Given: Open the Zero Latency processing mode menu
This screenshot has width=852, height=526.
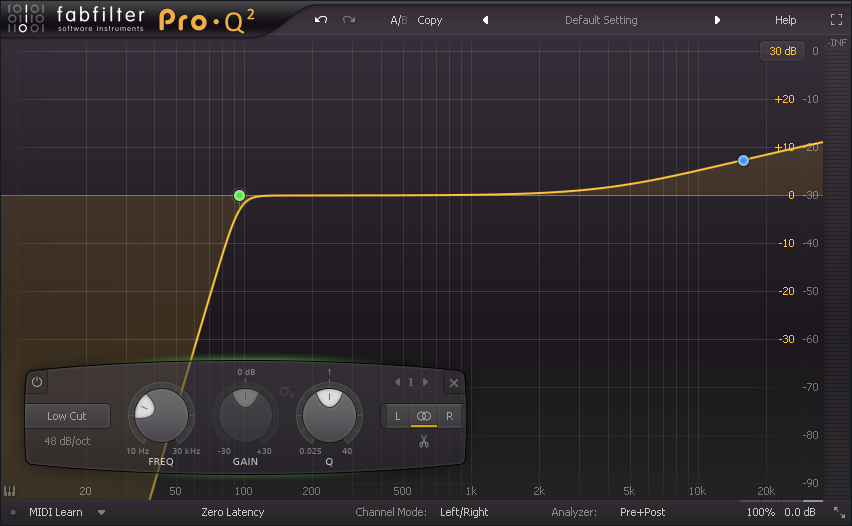Looking at the screenshot, I should tap(233, 512).
